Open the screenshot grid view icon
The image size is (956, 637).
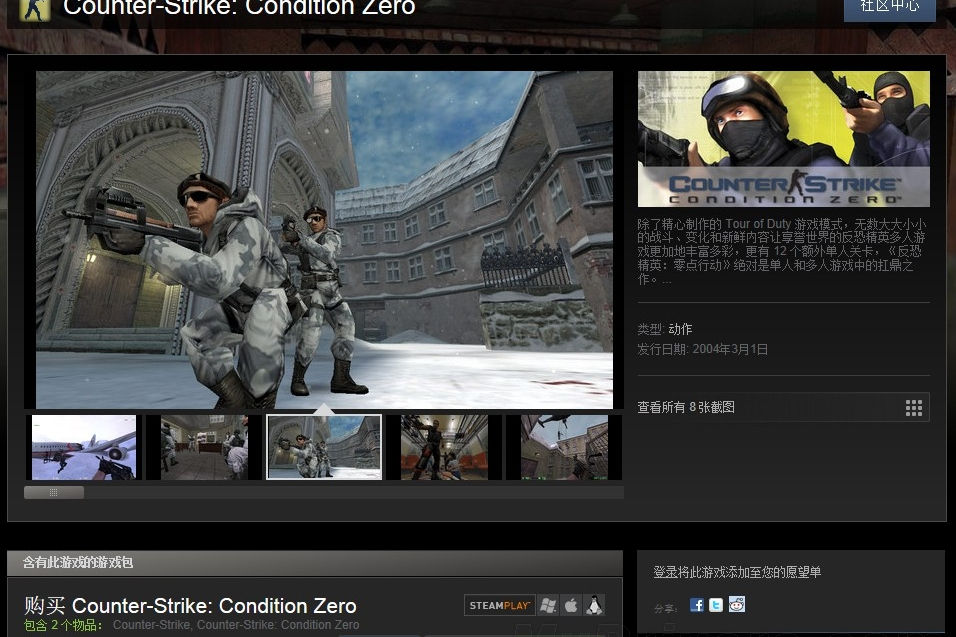[x=913, y=408]
